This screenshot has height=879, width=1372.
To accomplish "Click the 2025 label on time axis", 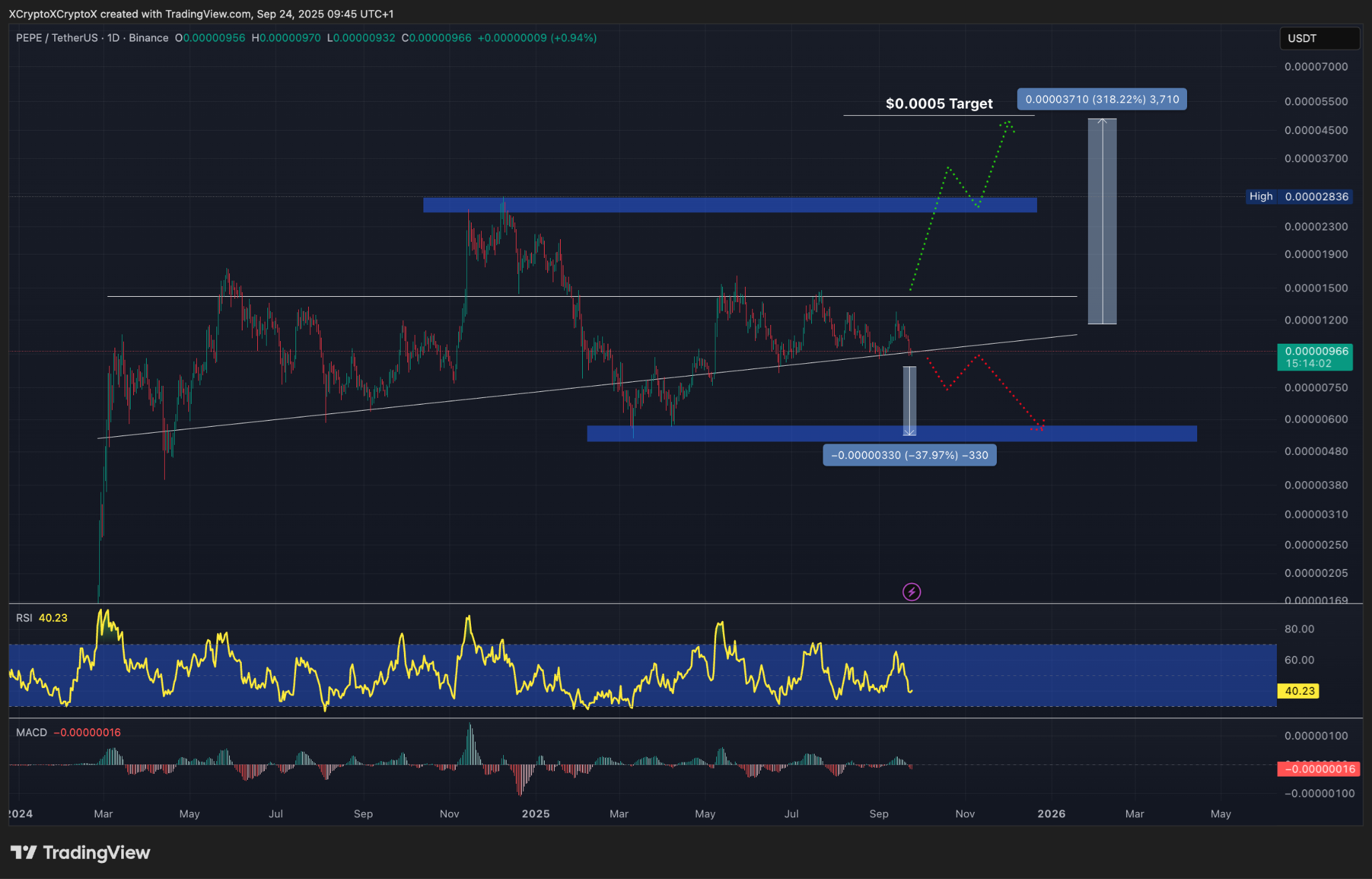I will pos(535,813).
